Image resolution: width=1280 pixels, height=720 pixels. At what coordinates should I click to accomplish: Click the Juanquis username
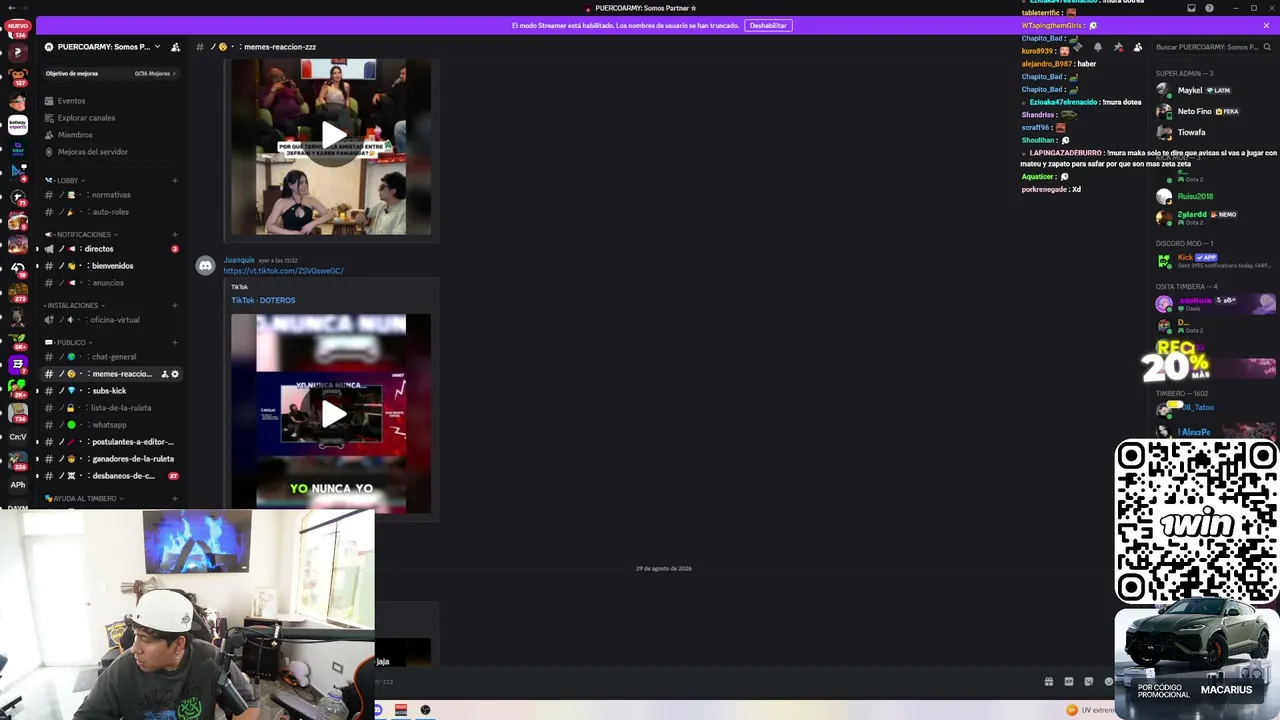239,260
